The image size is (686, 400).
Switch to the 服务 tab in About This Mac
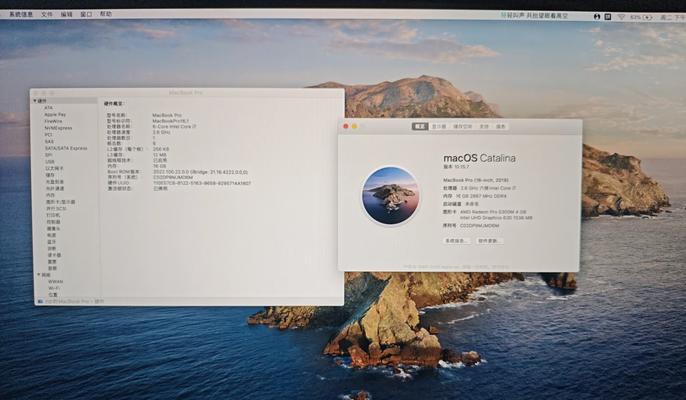point(500,126)
